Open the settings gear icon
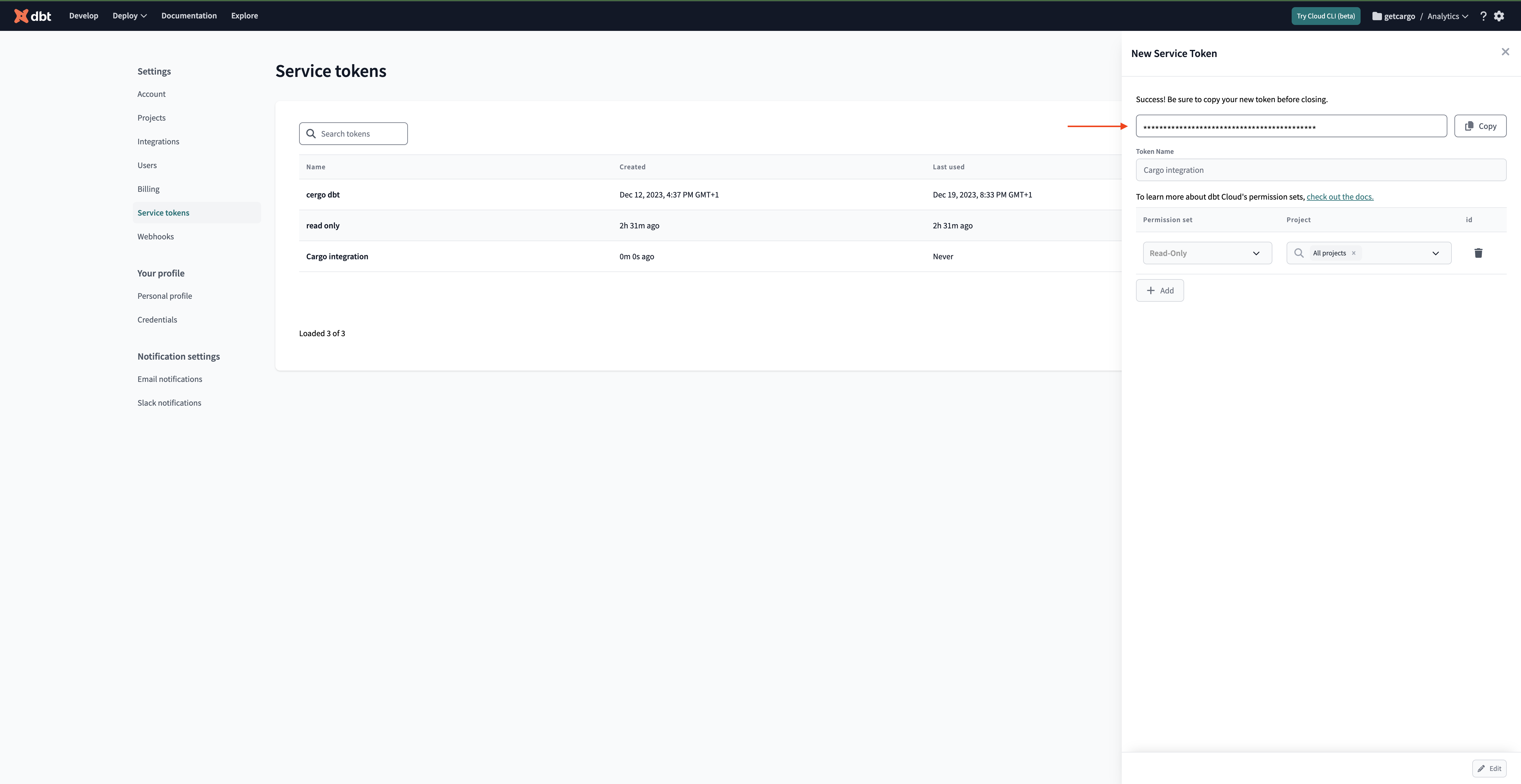Image resolution: width=1521 pixels, height=784 pixels. pyautogui.click(x=1499, y=16)
